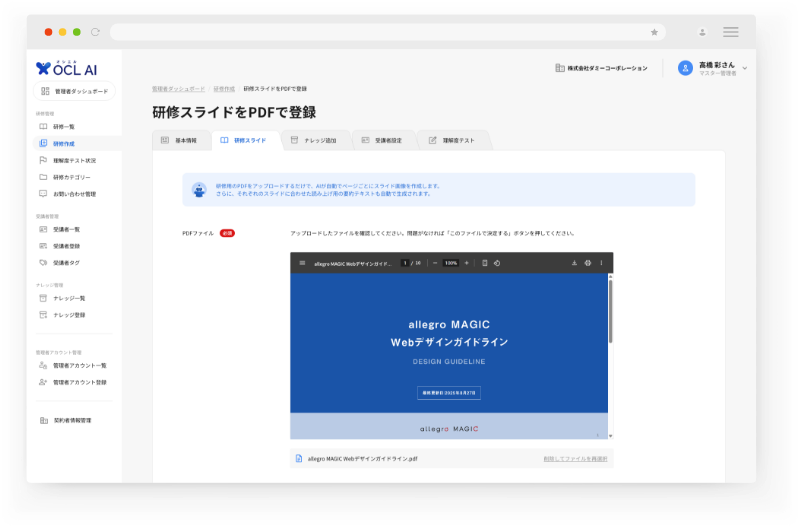Click the PDF page number field
Image resolution: width=800 pixels, height=528 pixels.
tap(405, 263)
